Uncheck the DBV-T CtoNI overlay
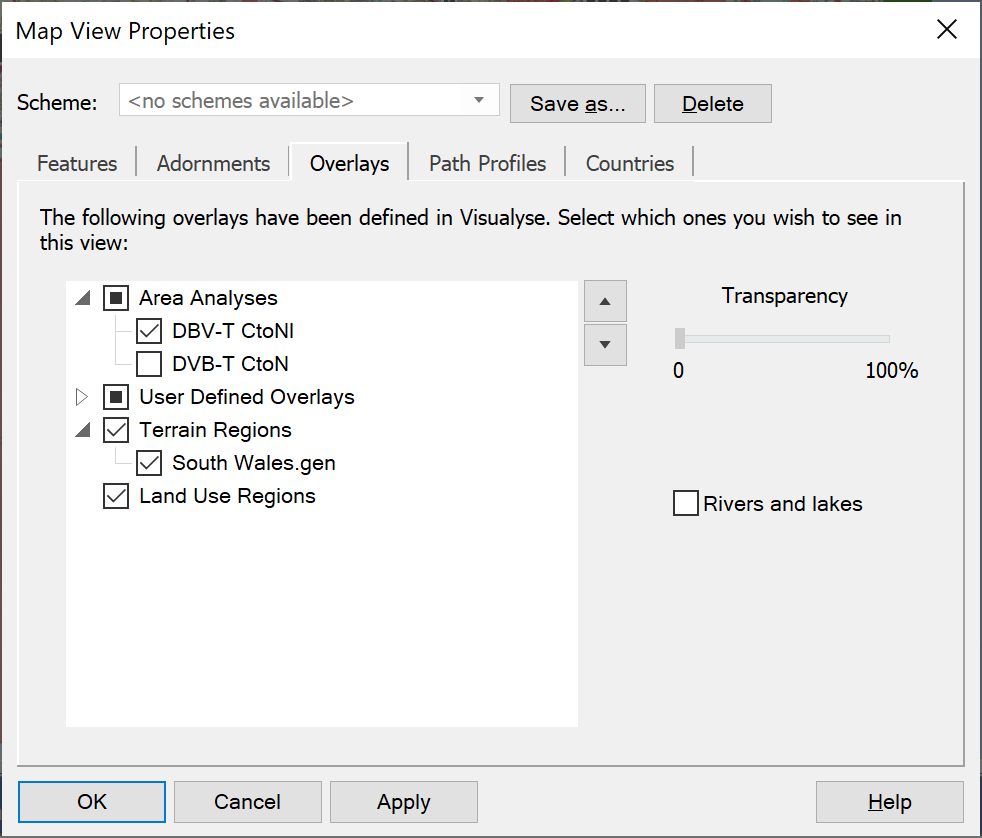The width and height of the screenshot is (982, 838). coord(149,331)
